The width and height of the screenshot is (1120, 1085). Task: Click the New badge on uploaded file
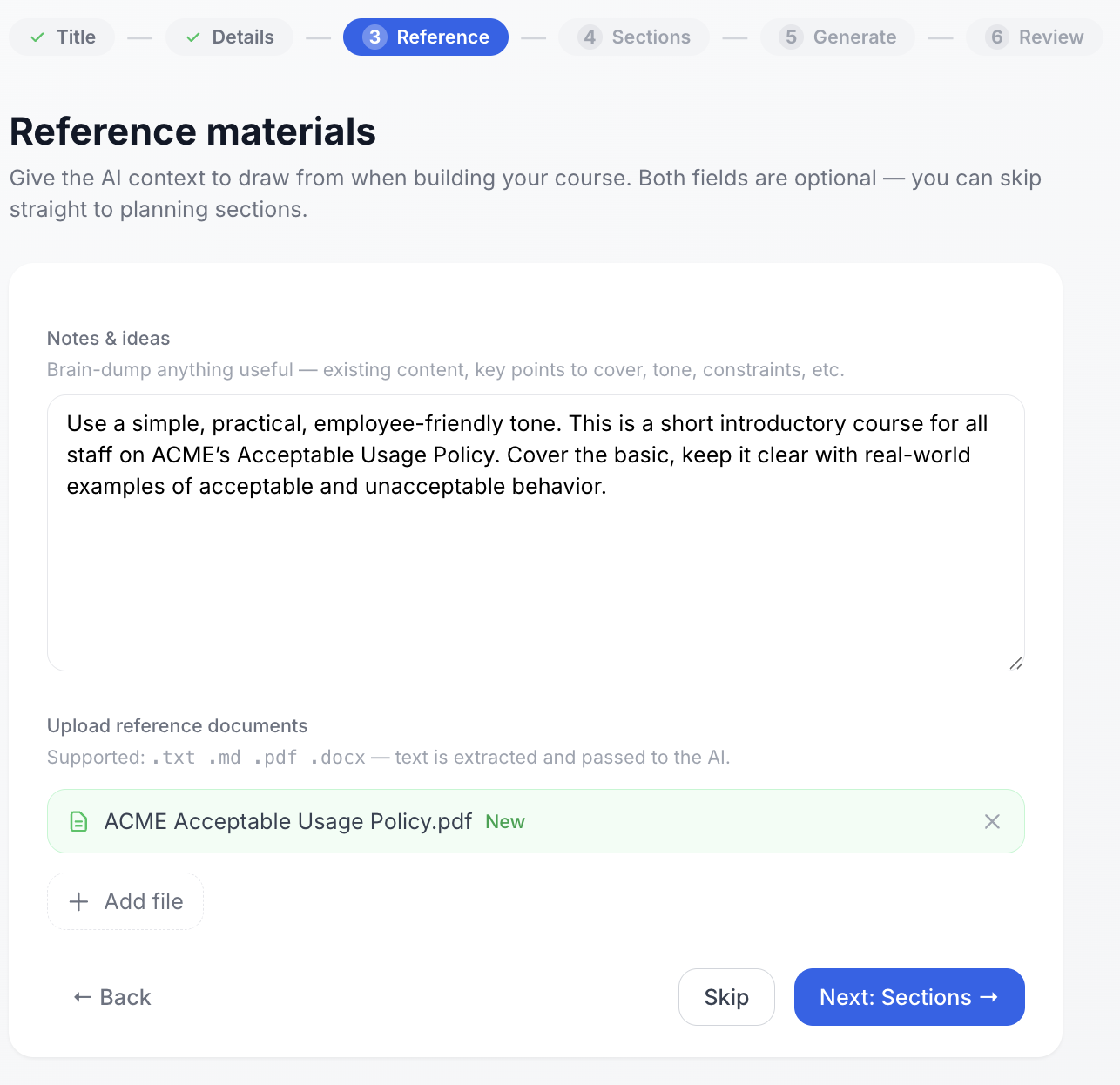(x=505, y=822)
